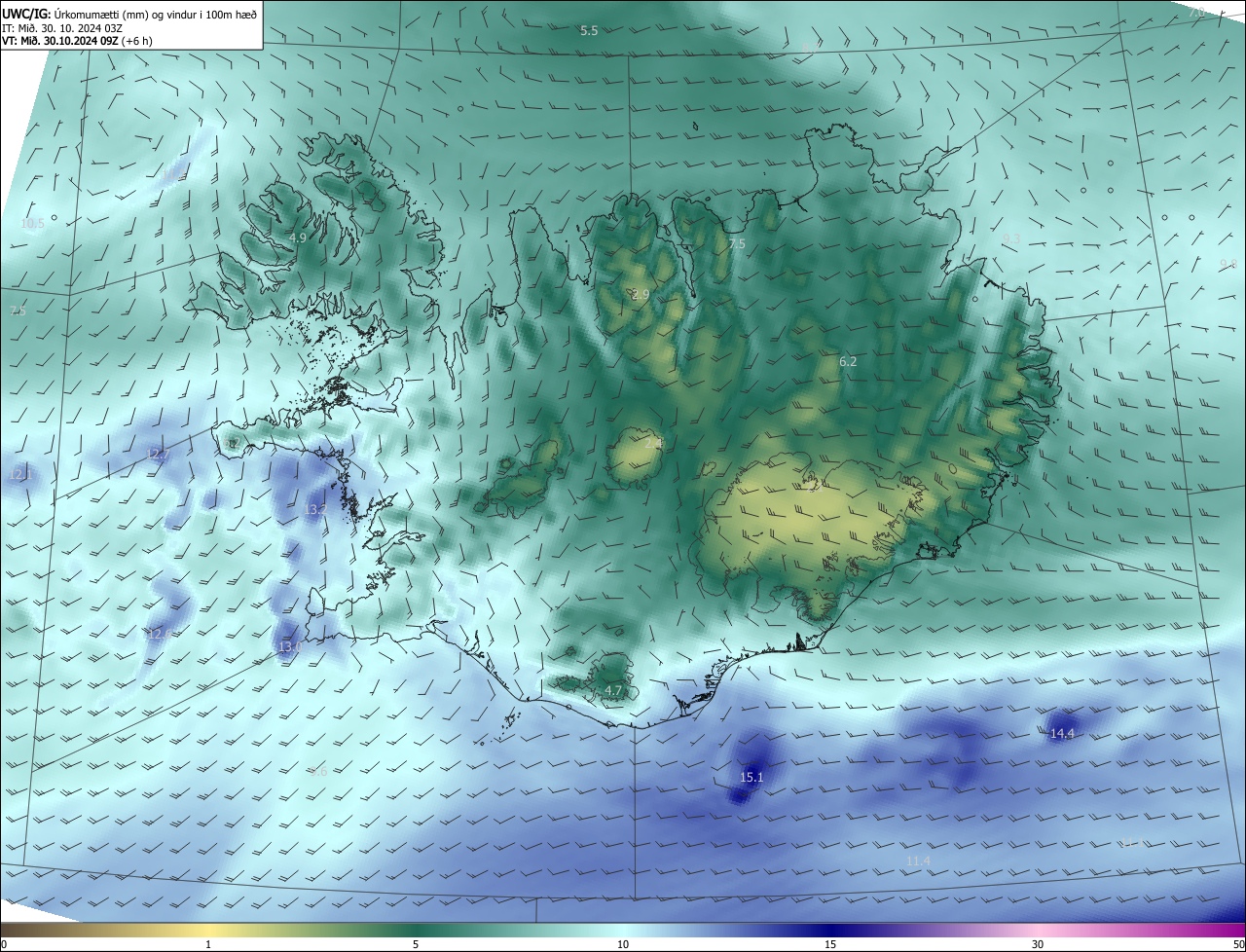The width and height of the screenshot is (1246, 952).
Task: Click the "12.1" value label
Action: [20, 474]
